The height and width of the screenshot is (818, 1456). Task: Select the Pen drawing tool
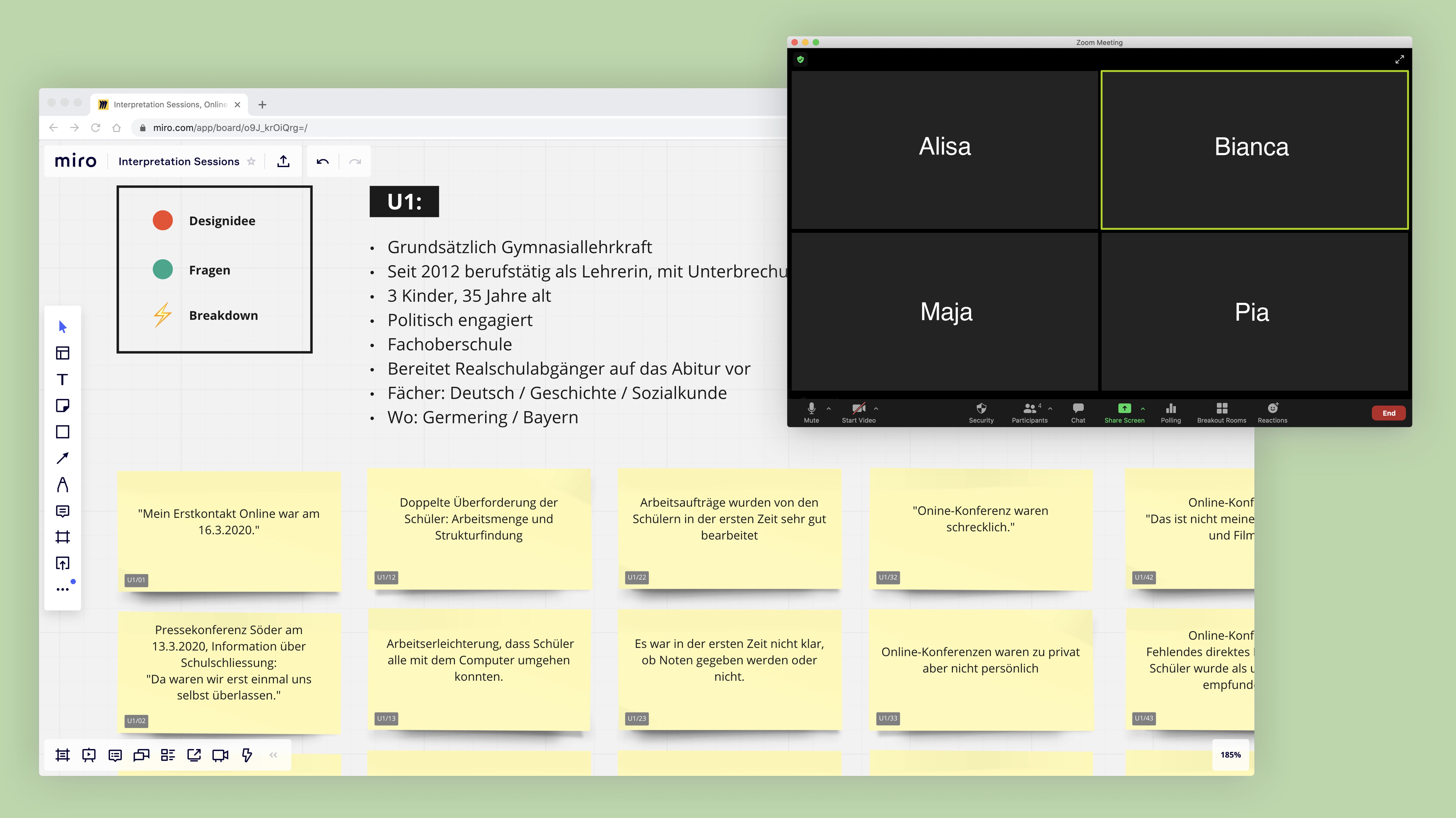(63, 485)
